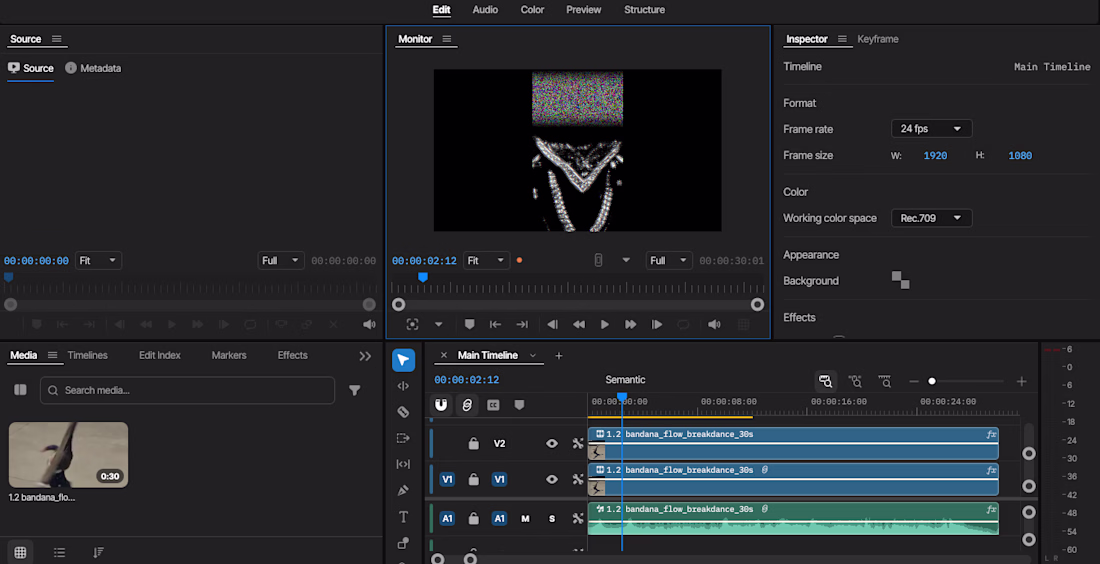The width and height of the screenshot is (1100, 564).
Task: Hide the V2 track with eye icon
Action: 551,443
